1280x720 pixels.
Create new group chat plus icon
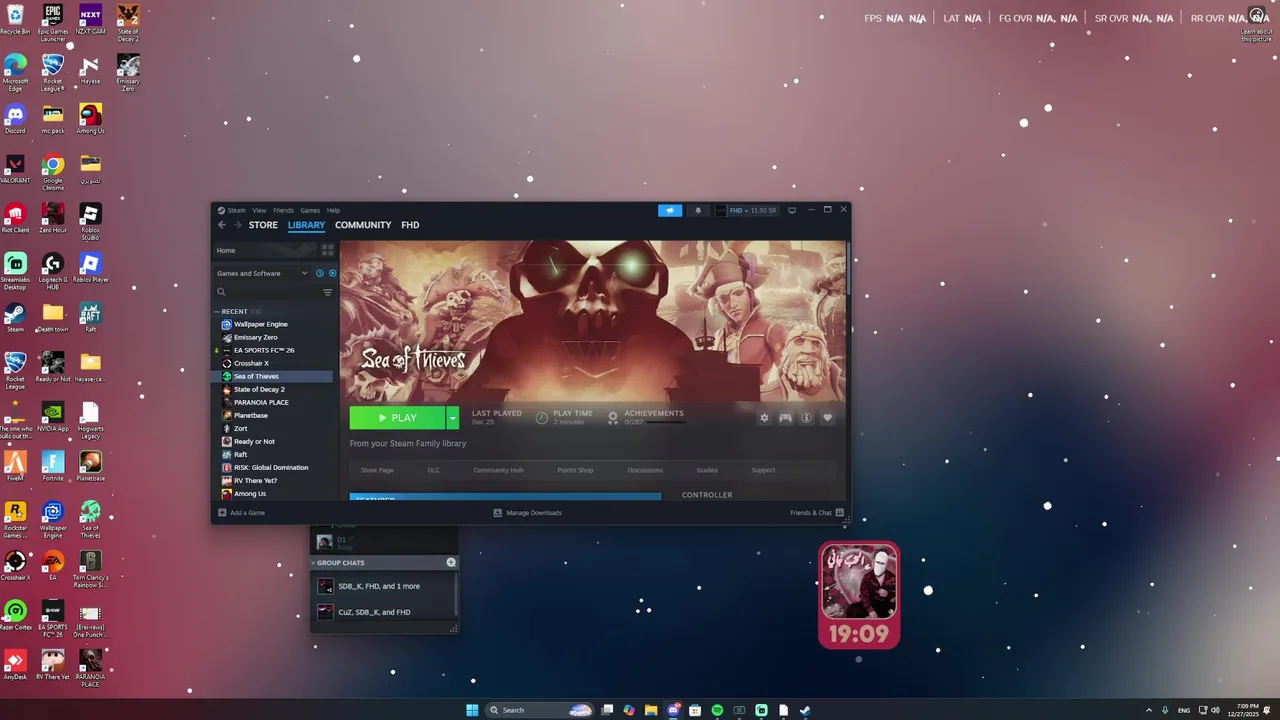pos(451,563)
